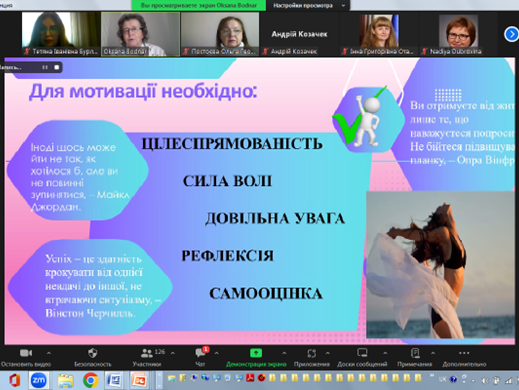Select Постоєва Ольга video thumbnail
519x390 pixels.
tap(220, 34)
